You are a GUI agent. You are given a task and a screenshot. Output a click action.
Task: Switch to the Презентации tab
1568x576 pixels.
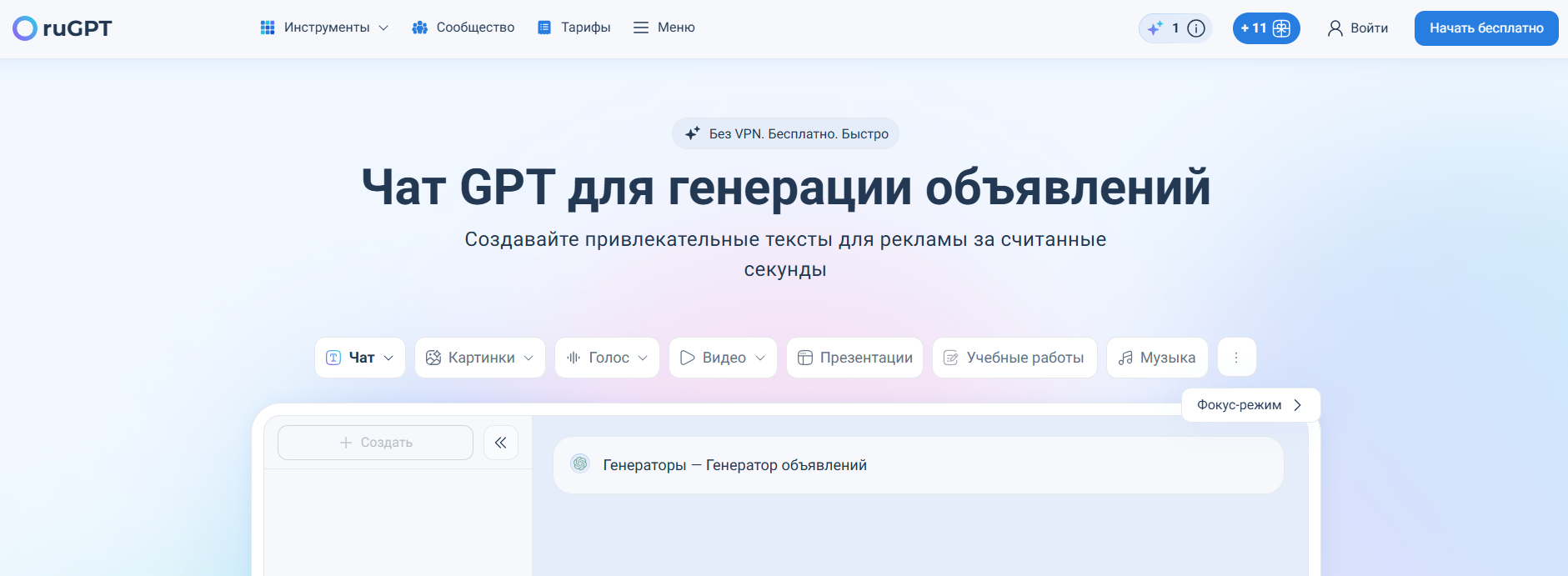click(x=854, y=358)
